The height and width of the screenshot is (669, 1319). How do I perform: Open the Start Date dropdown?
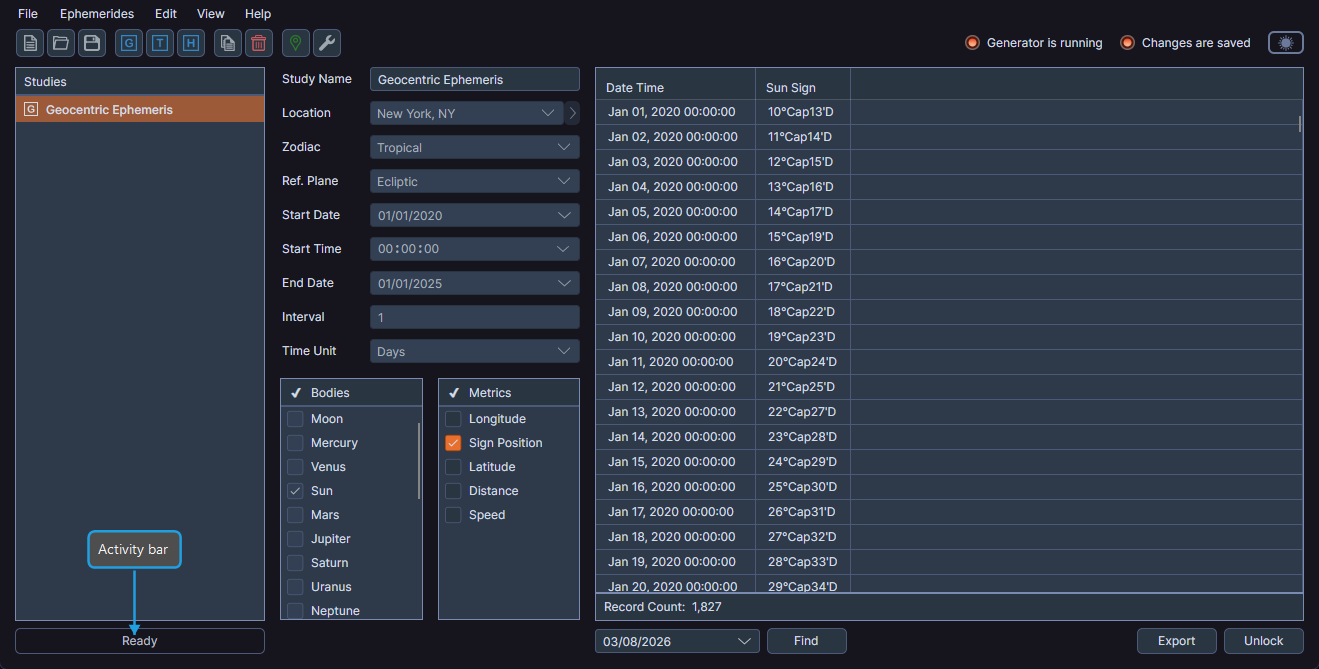tap(474, 215)
